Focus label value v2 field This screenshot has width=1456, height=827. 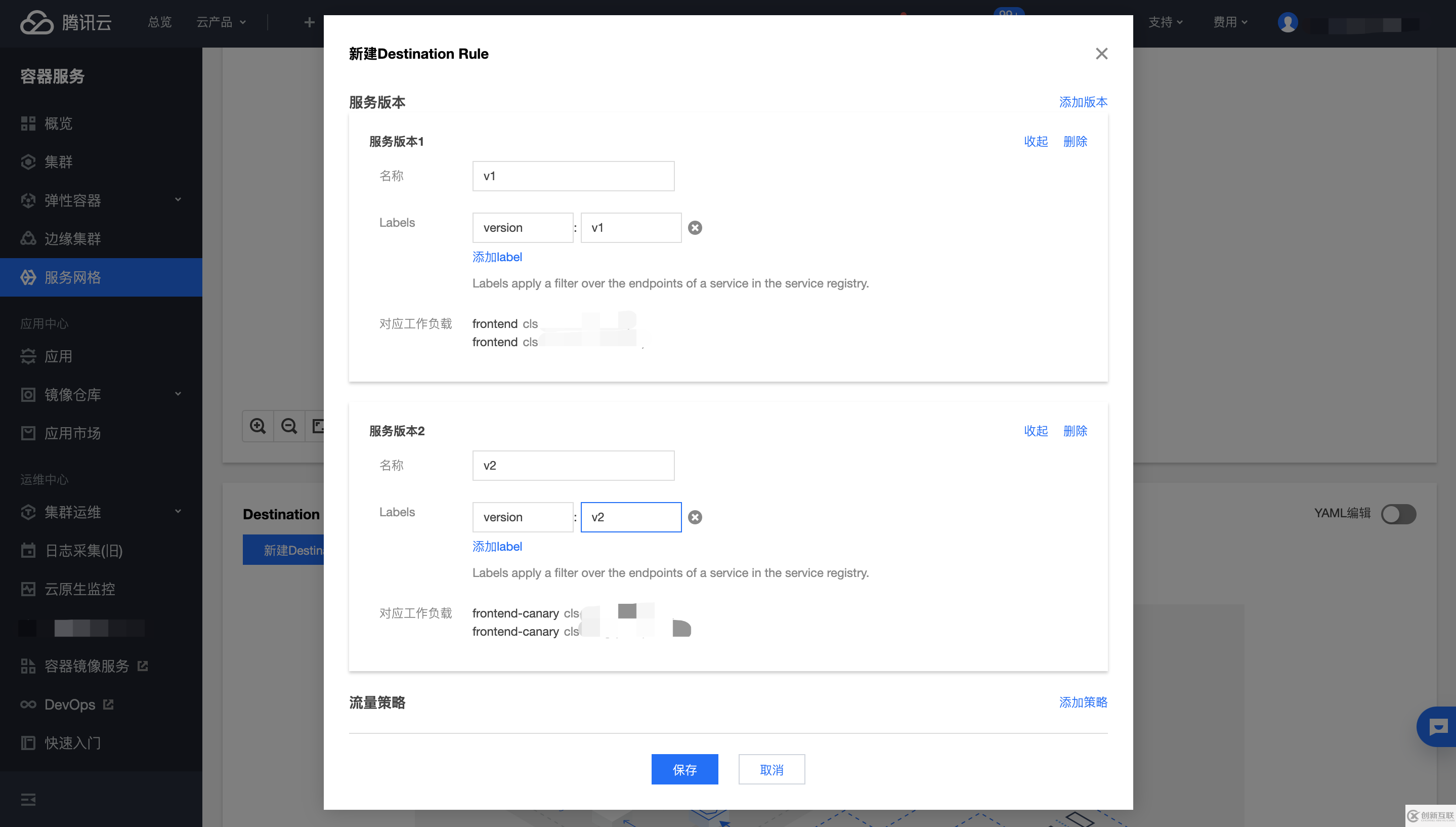(x=631, y=517)
